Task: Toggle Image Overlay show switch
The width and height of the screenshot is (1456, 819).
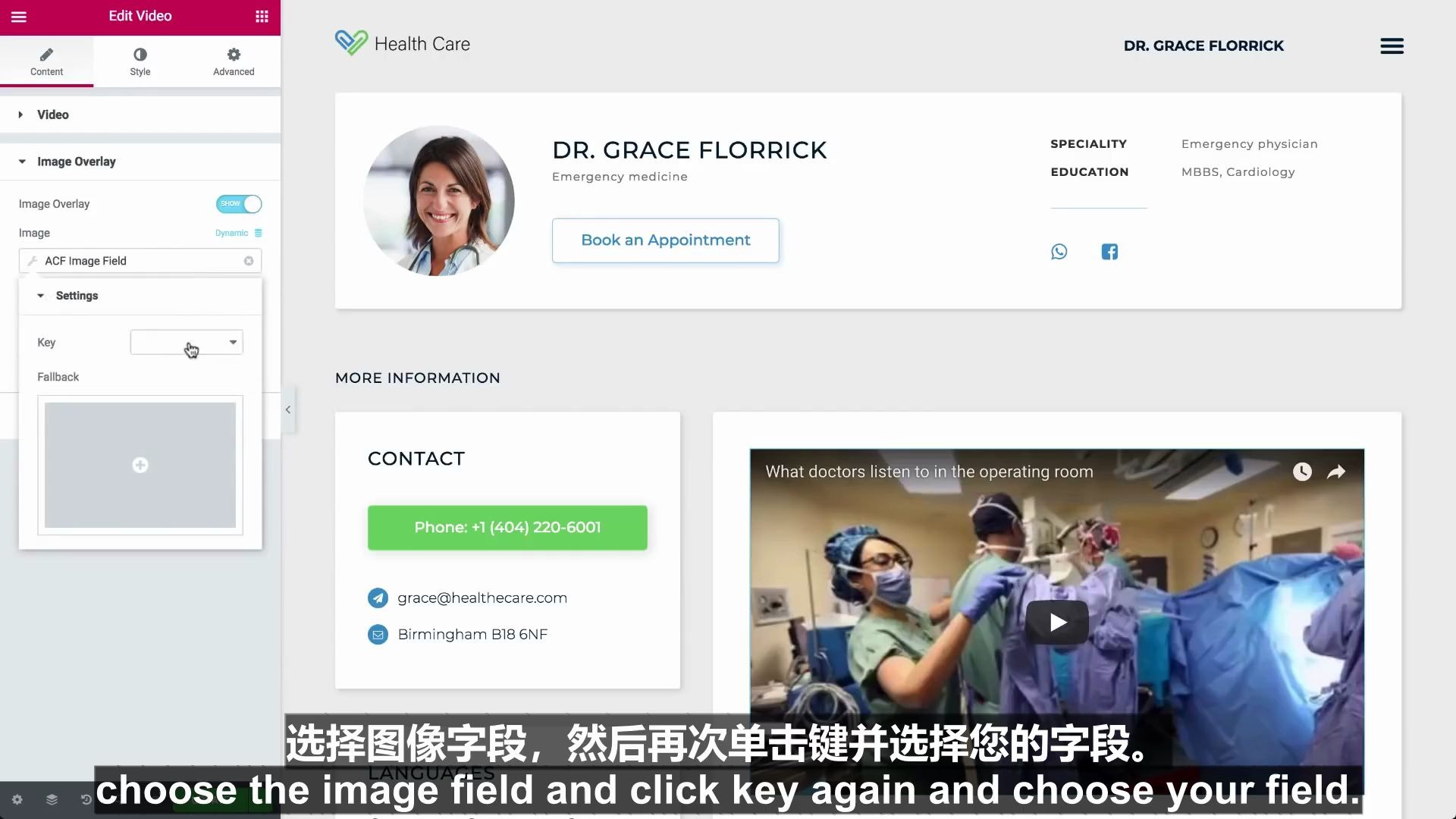Action: click(x=239, y=203)
